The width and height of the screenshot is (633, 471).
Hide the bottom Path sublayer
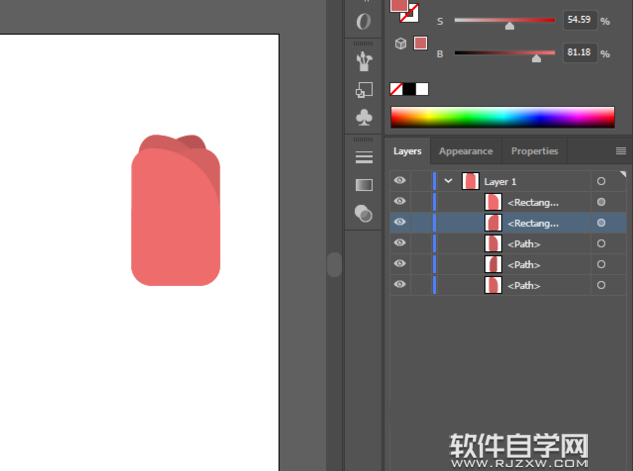400,286
